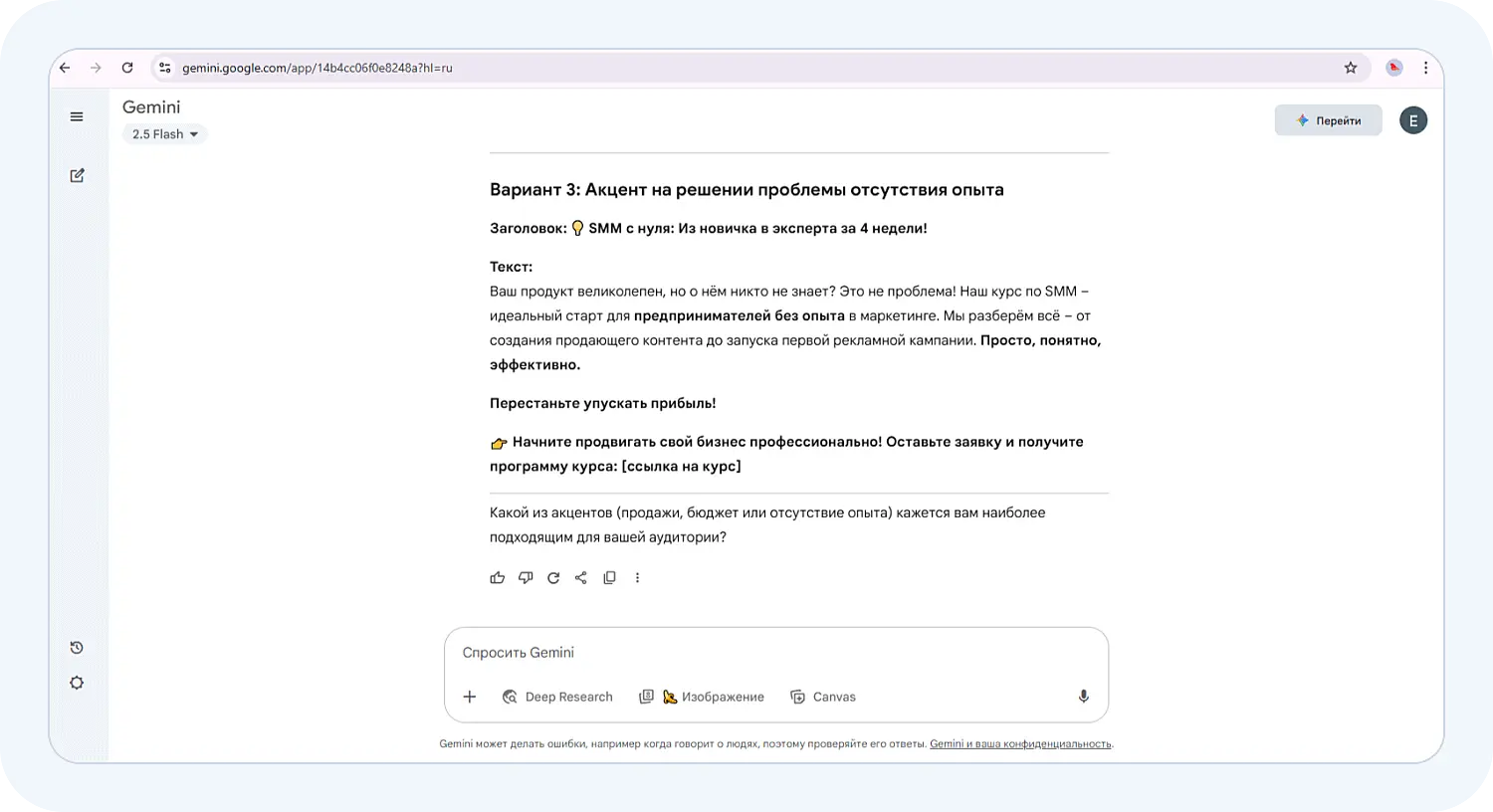The height and width of the screenshot is (812, 1493).
Task: Activate voice input with the microphone
Action: coord(1083,697)
